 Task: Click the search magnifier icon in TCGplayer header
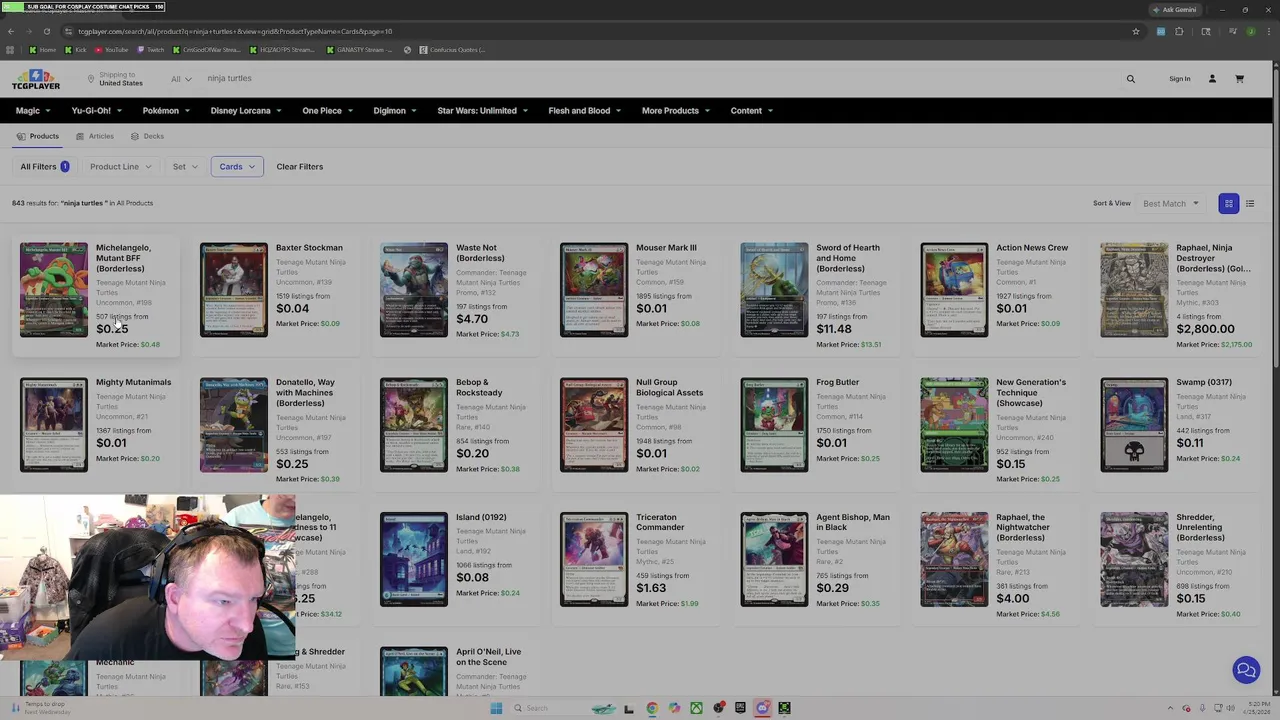coord(1131,79)
